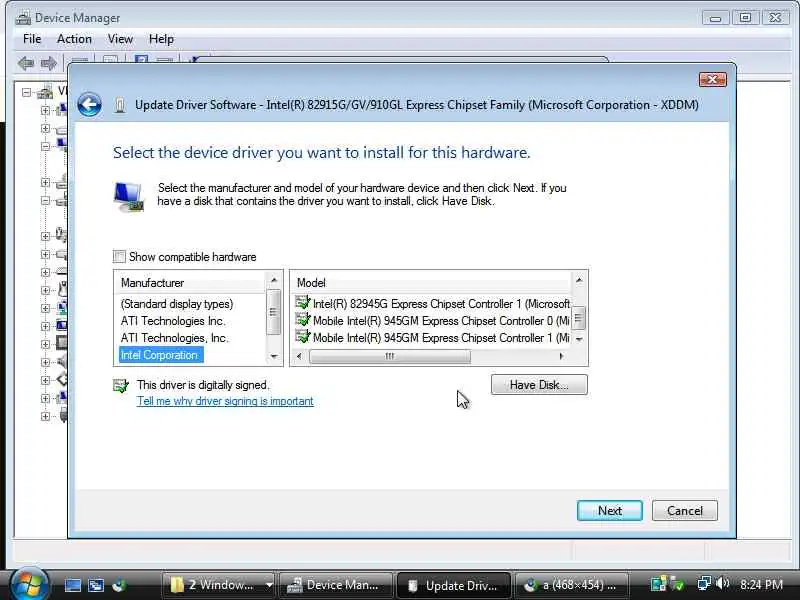Open the driver signing importance link
Screen dimensions: 800x600
pos(225,401)
